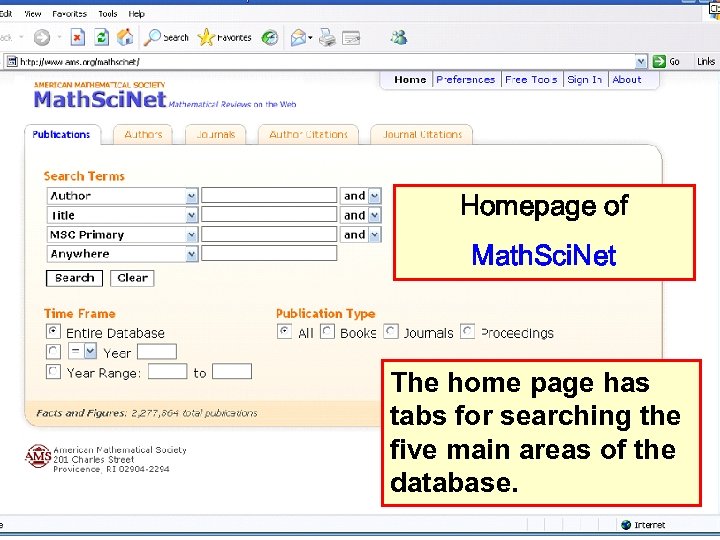Click the green Go arrow button
This screenshot has width=720, height=540.
click(x=659, y=61)
